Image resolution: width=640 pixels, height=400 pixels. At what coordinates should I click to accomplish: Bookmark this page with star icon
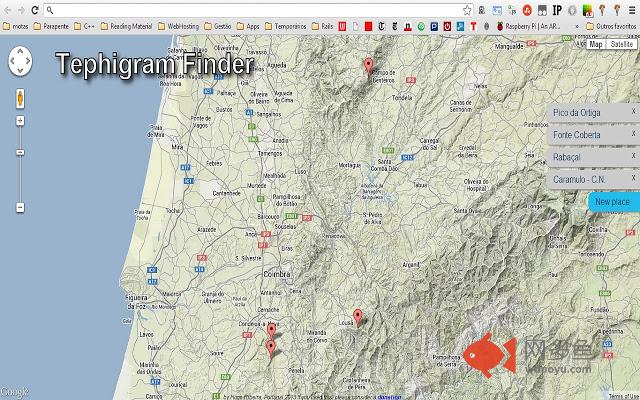click(467, 10)
